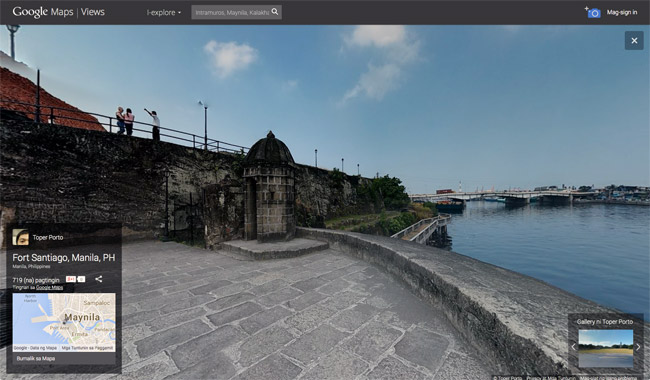
Task: Open the Google Maps link in info panel
Action: coord(49,287)
